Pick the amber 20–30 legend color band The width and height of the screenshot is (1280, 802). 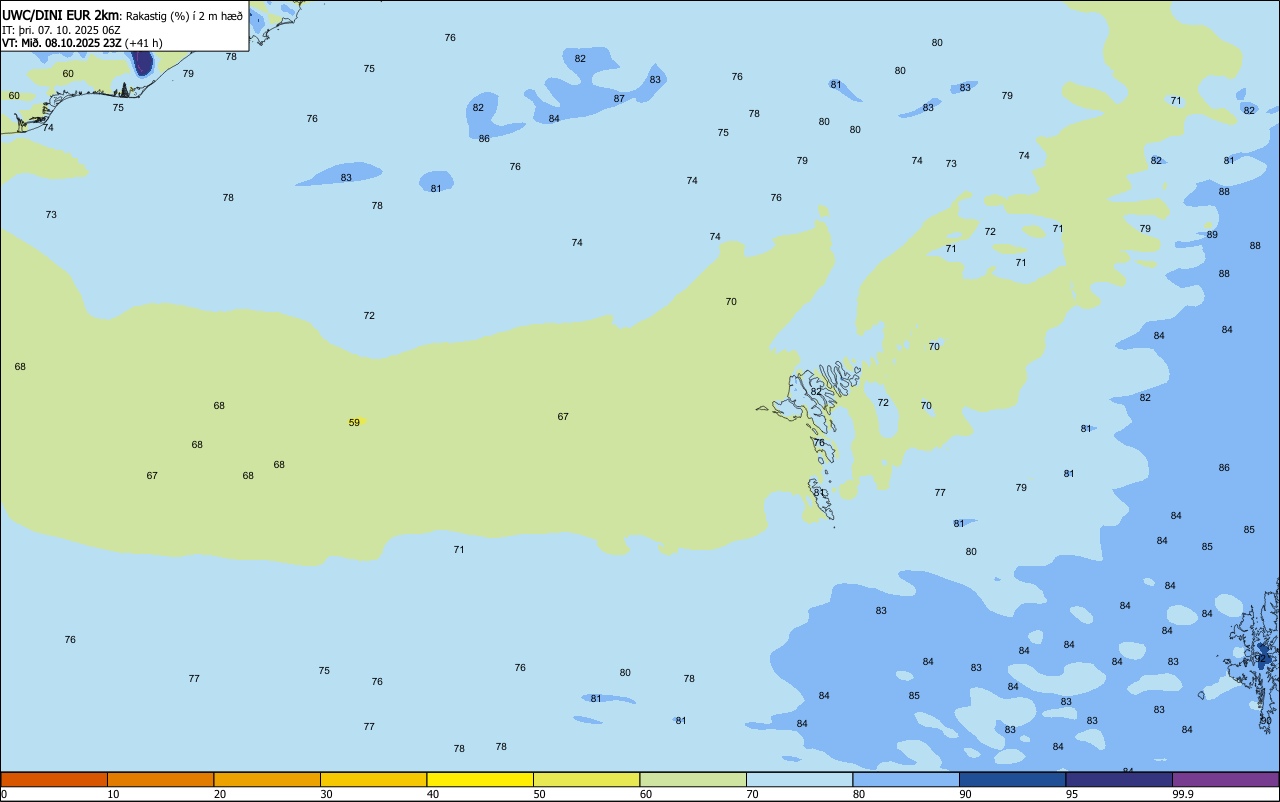pyautogui.click(x=267, y=779)
